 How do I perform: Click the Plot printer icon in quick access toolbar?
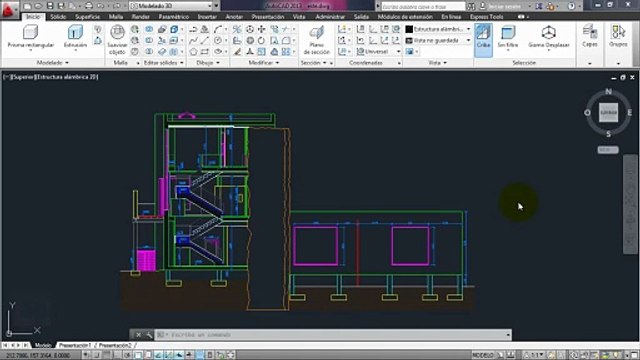88,6
